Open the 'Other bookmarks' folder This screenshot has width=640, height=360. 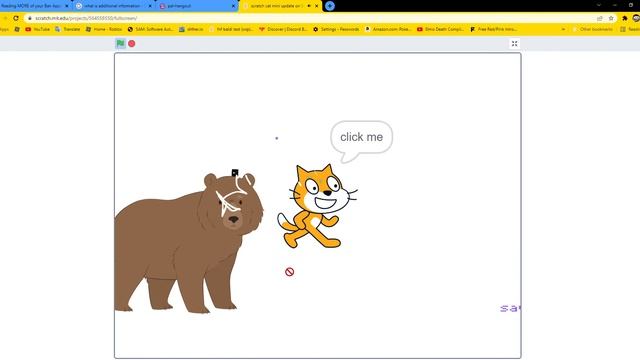click(x=593, y=29)
